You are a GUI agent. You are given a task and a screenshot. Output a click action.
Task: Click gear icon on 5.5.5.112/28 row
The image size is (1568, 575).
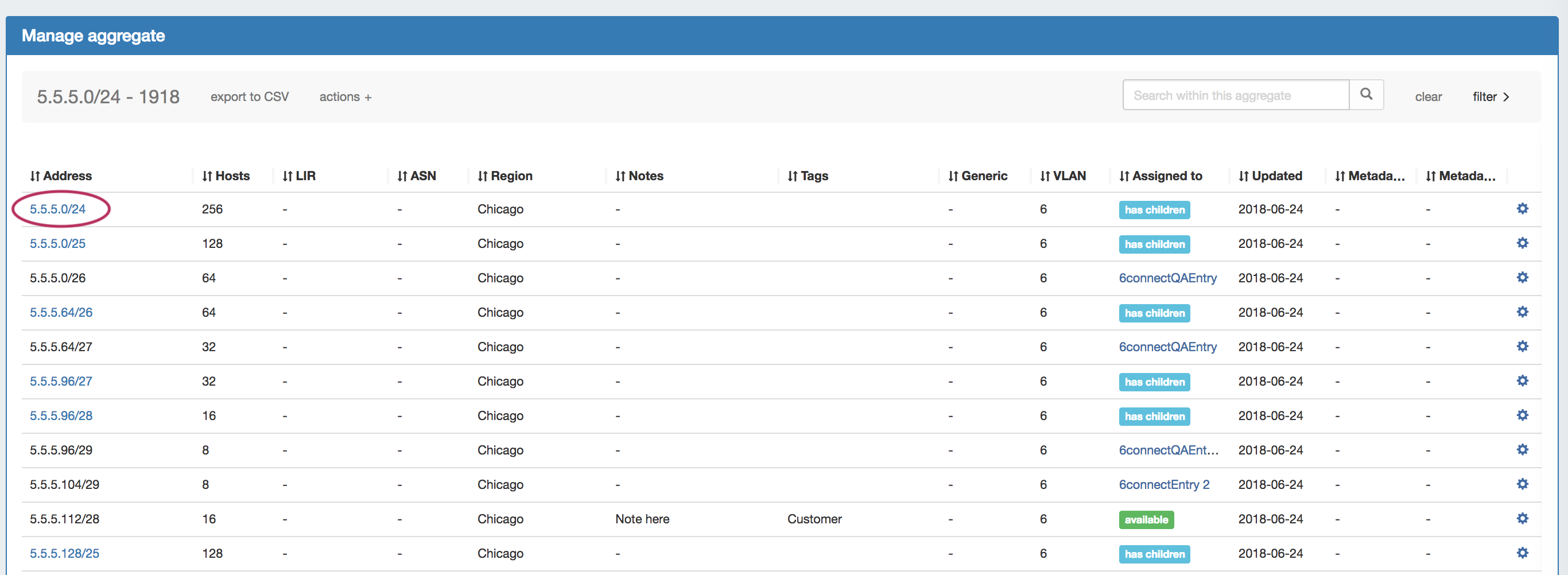[1522, 518]
